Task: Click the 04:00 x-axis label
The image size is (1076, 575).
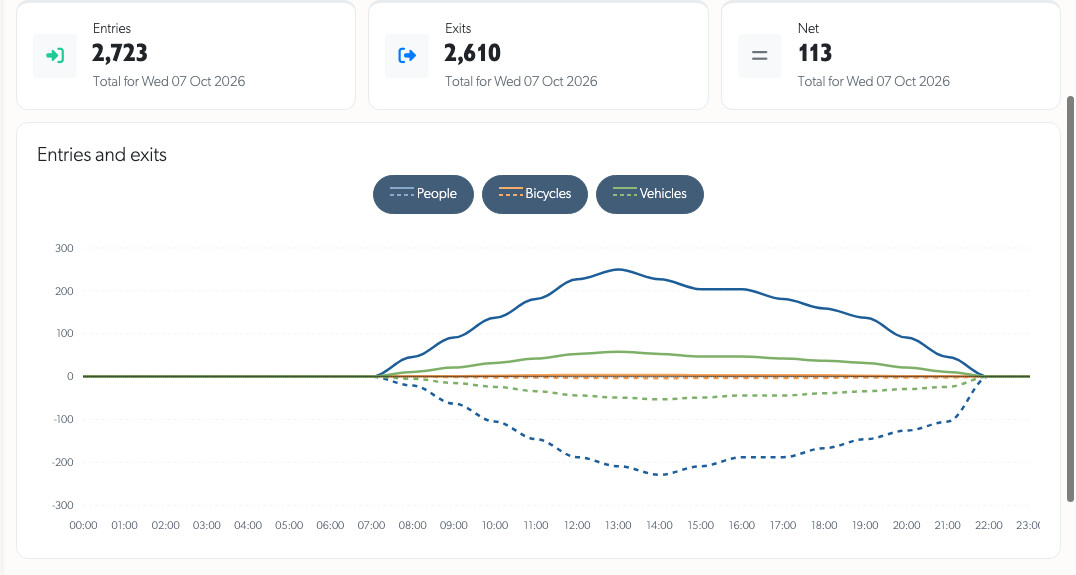Action: pyautogui.click(x=248, y=525)
